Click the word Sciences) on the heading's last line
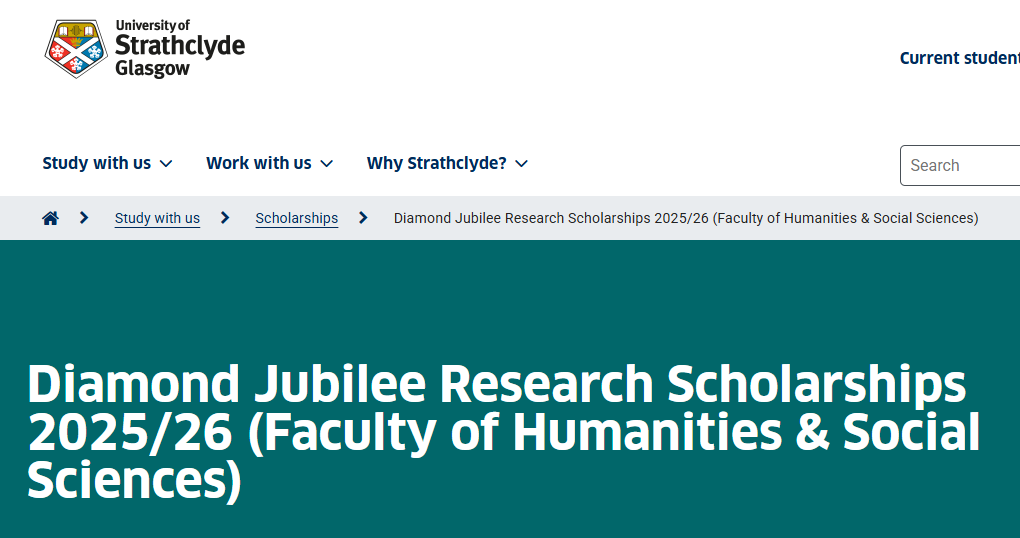 (x=134, y=479)
